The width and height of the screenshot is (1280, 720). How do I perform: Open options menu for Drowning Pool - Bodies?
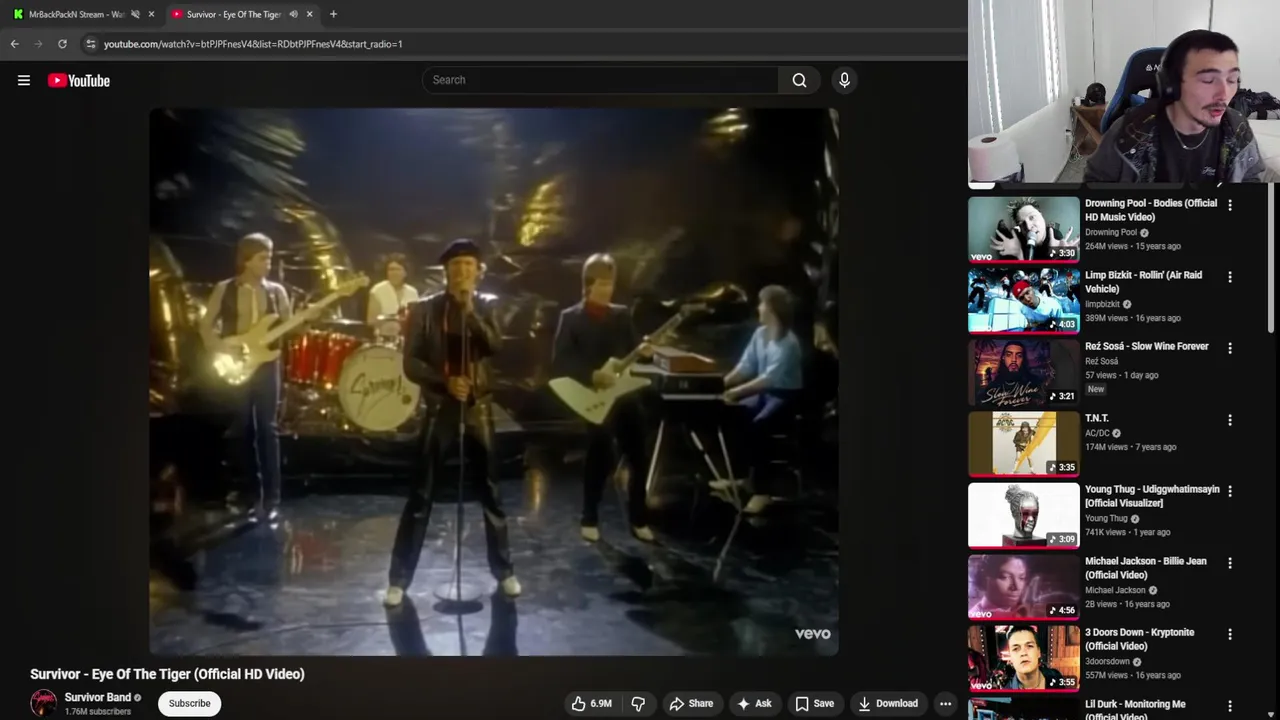click(1230, 205)
